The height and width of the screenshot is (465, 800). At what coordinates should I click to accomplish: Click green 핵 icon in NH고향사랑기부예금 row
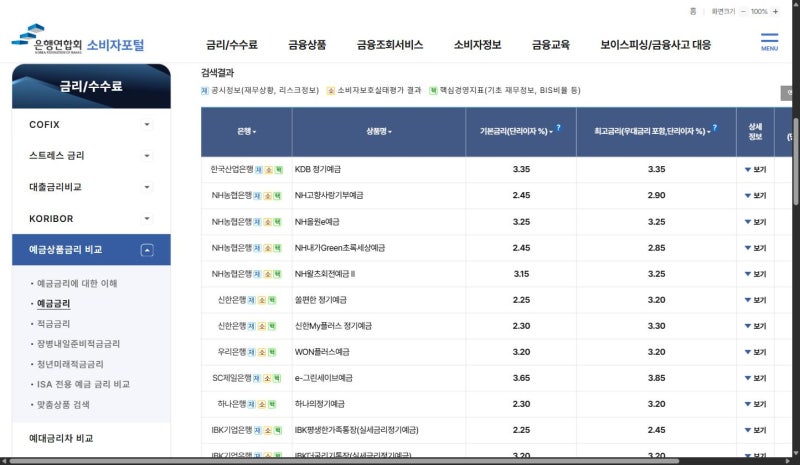[x=277, y=196]
